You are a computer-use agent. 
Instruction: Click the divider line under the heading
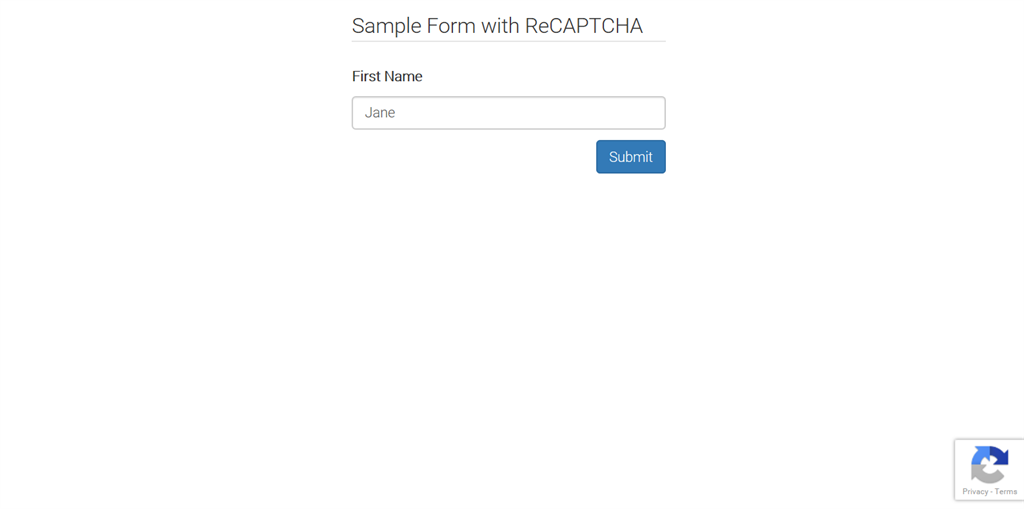pos(508,42)
